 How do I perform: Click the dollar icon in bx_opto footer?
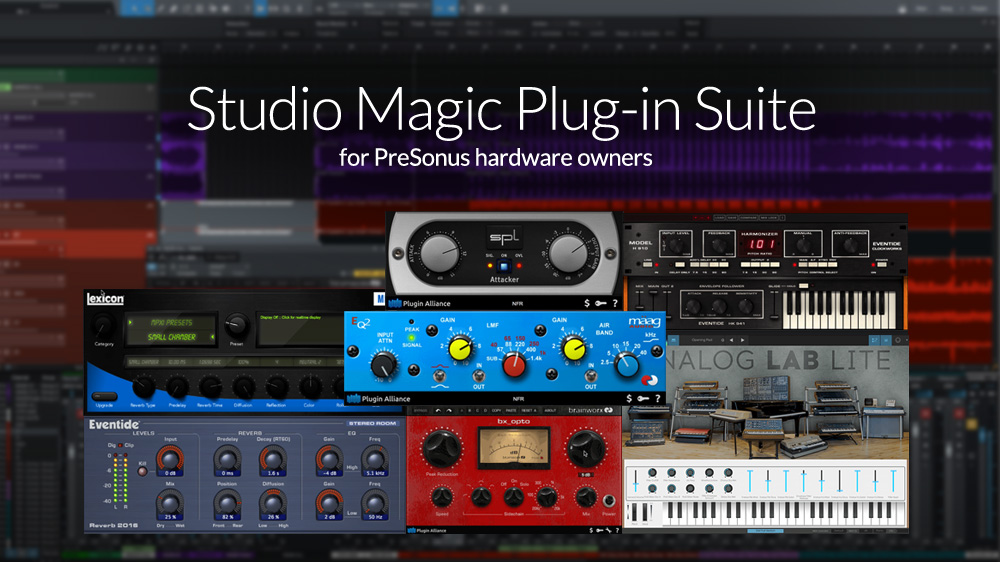(x=591, y=530)
